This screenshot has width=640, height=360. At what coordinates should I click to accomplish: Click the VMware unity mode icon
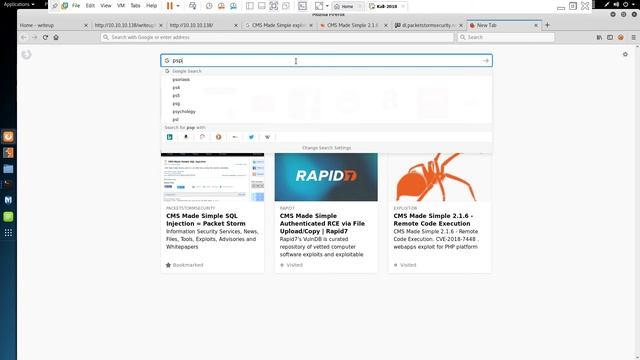click(x=286, y=6)
